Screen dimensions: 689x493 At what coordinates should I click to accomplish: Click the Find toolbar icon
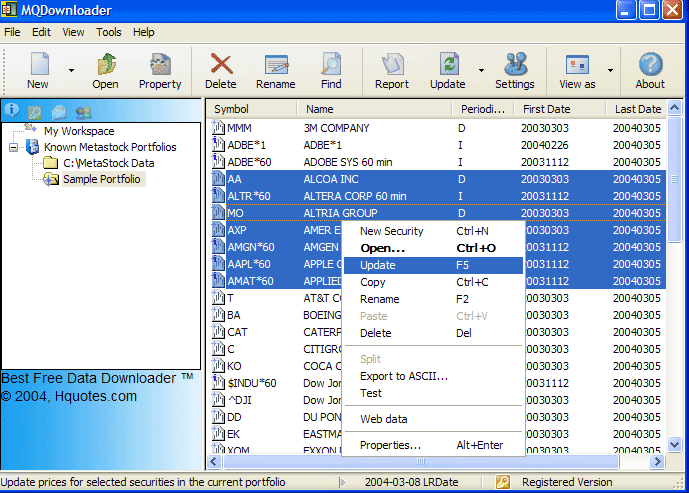pos(331,64)
